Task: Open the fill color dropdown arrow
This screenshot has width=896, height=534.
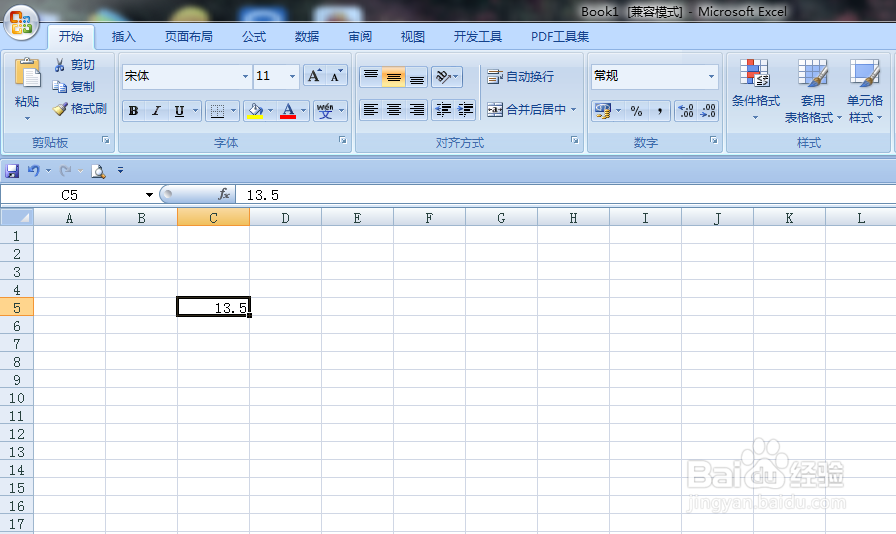Action: (x=270, y=111)
